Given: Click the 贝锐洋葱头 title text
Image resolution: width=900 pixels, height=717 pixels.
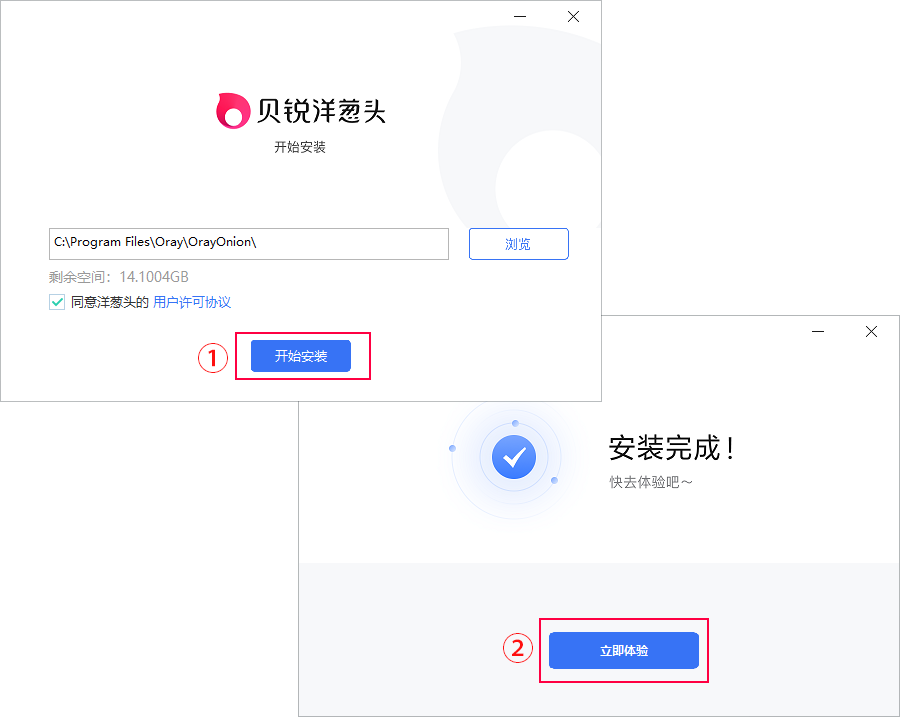Looking at the screenshot, I should click(321, 111).
